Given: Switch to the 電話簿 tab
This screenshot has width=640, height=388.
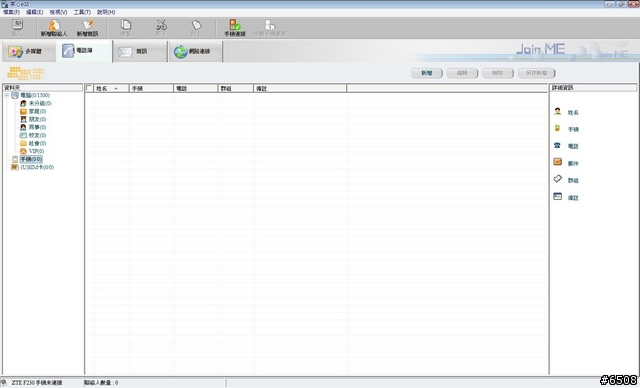Looking at the screenshot, I should click(x=84, y=51).
